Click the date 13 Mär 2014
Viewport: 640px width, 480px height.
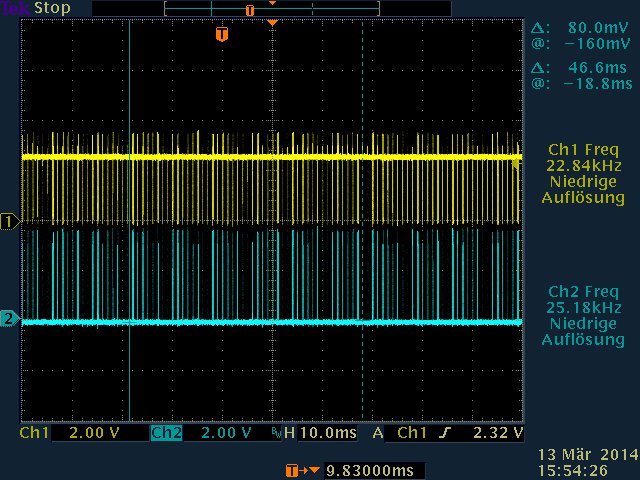588,454
